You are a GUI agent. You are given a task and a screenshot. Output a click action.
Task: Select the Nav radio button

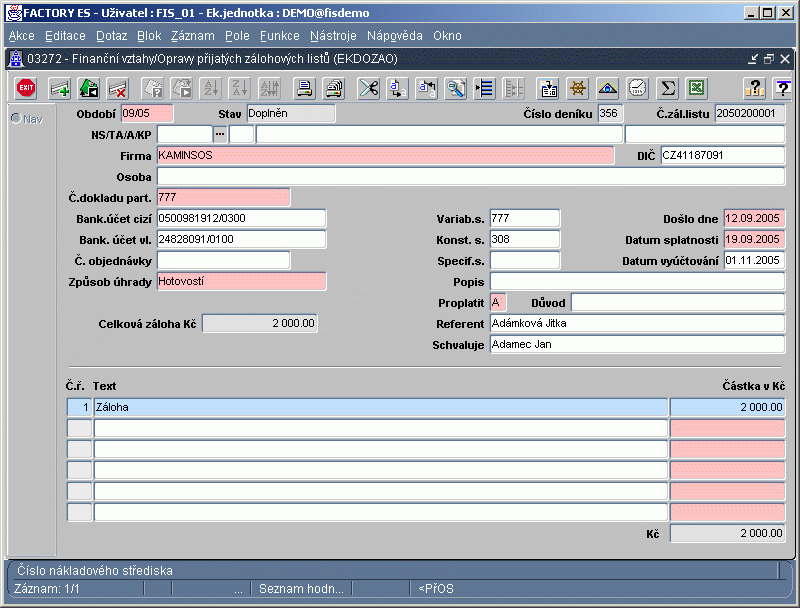pos(16,118)
